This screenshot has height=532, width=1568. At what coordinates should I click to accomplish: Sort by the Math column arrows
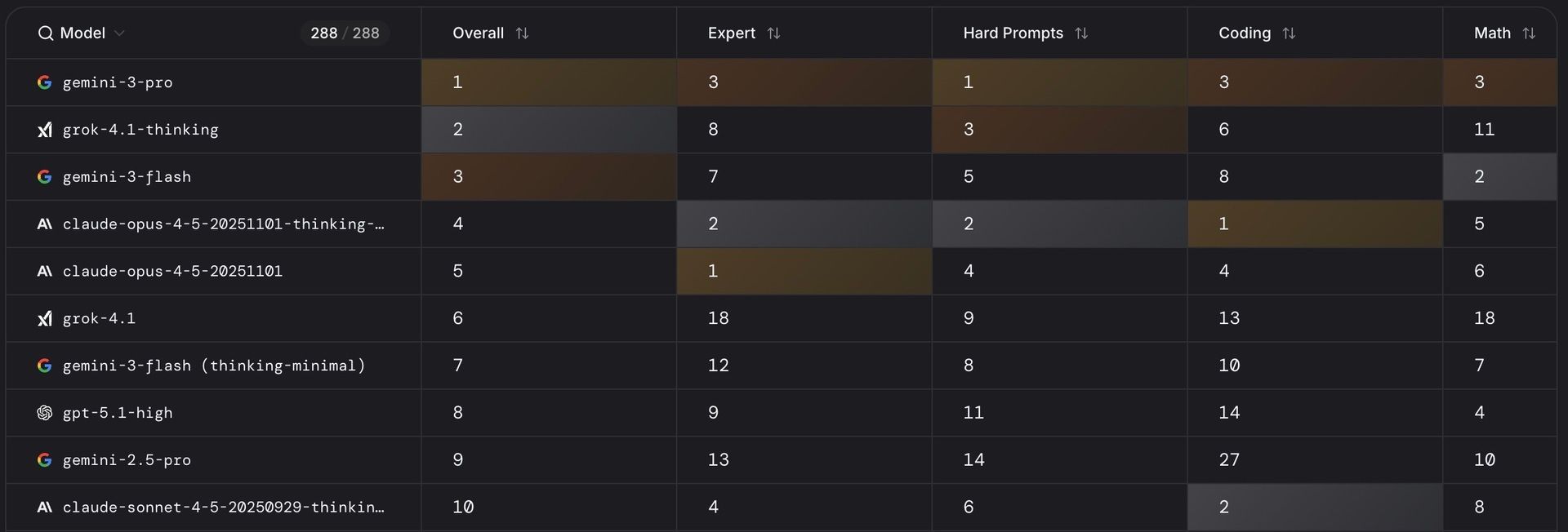click(x=1529, y=33)
